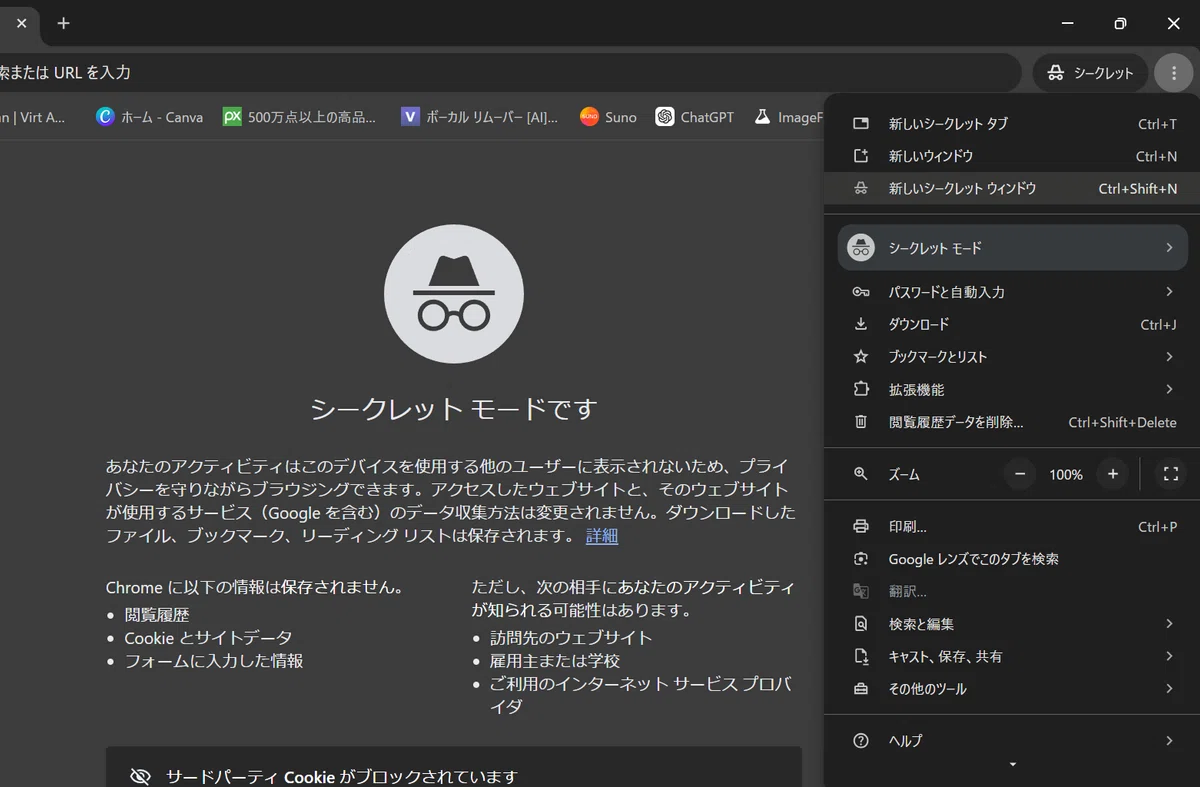Open その他のツール submenu

tap(1012, 689)
